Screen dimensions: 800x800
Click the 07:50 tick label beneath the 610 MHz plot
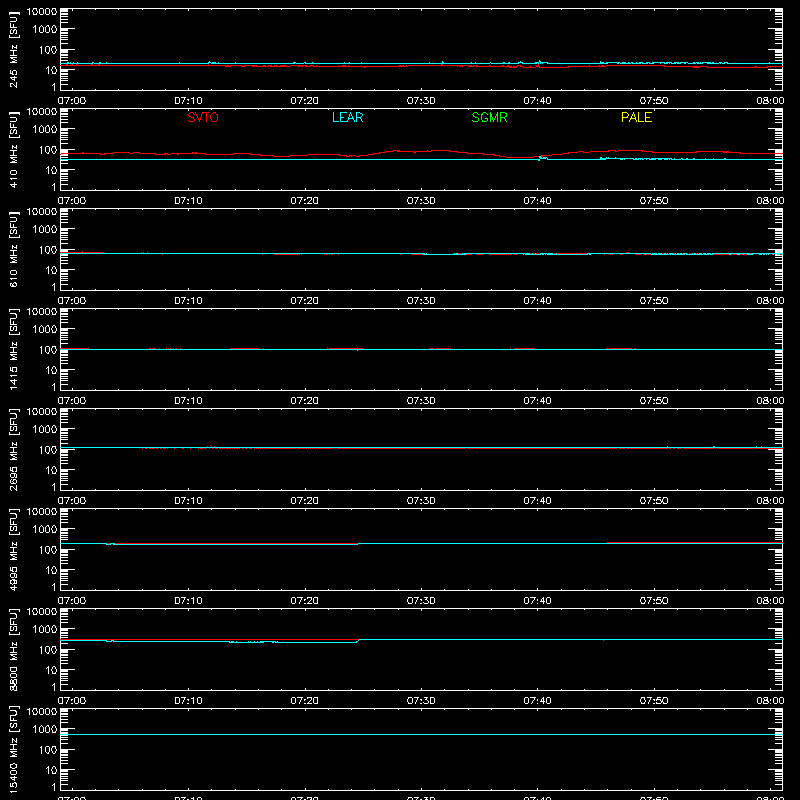coord(654,301)
